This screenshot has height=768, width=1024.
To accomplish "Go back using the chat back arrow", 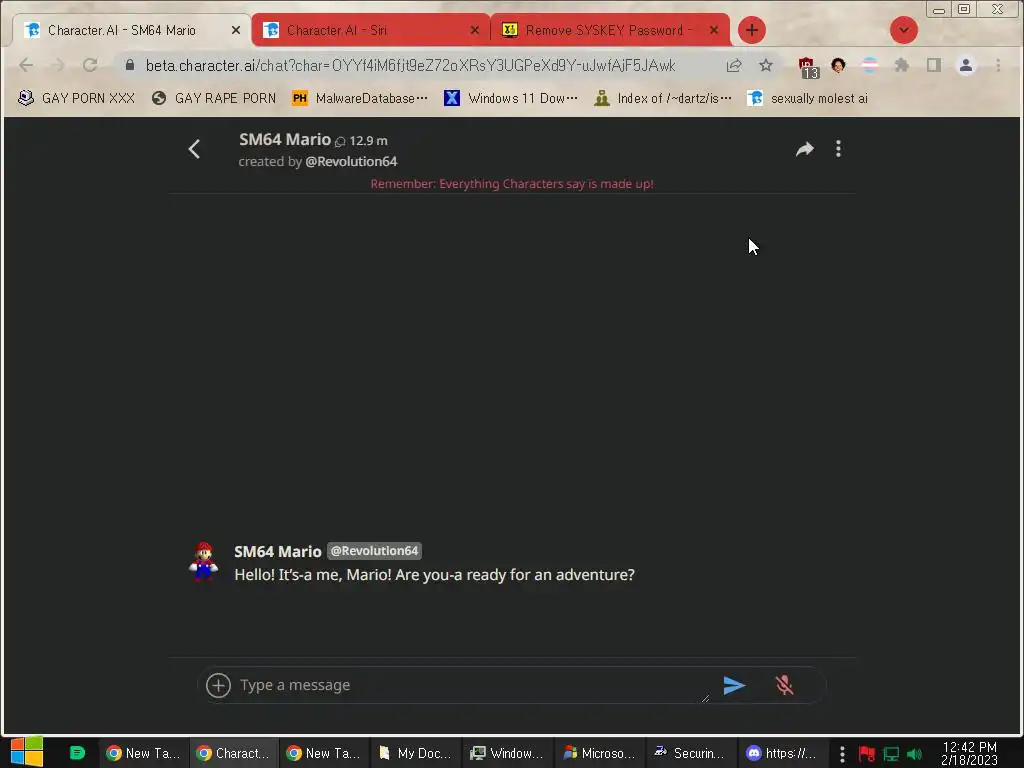I will click(x=194, y=150).
